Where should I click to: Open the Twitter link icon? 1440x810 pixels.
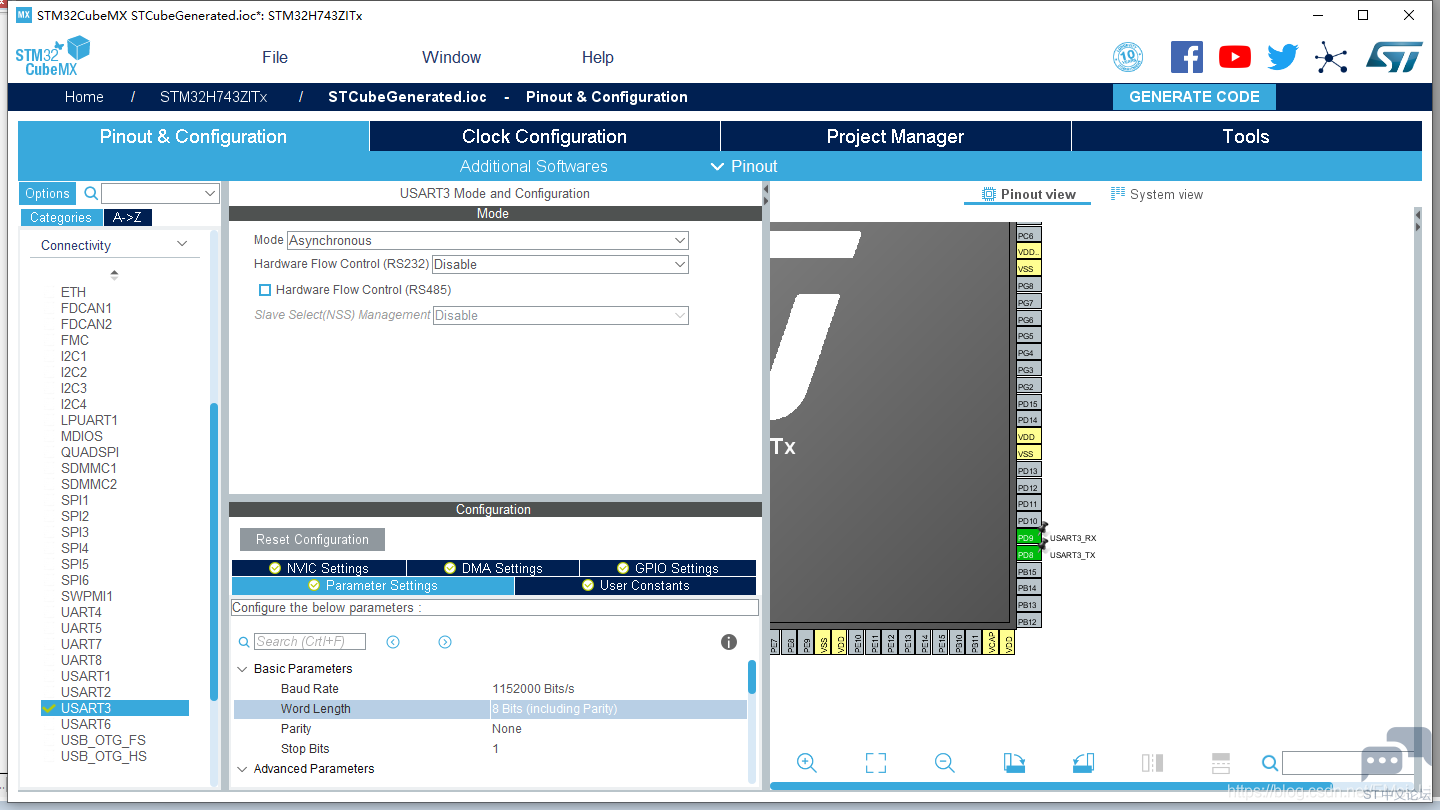[1283, 57]
